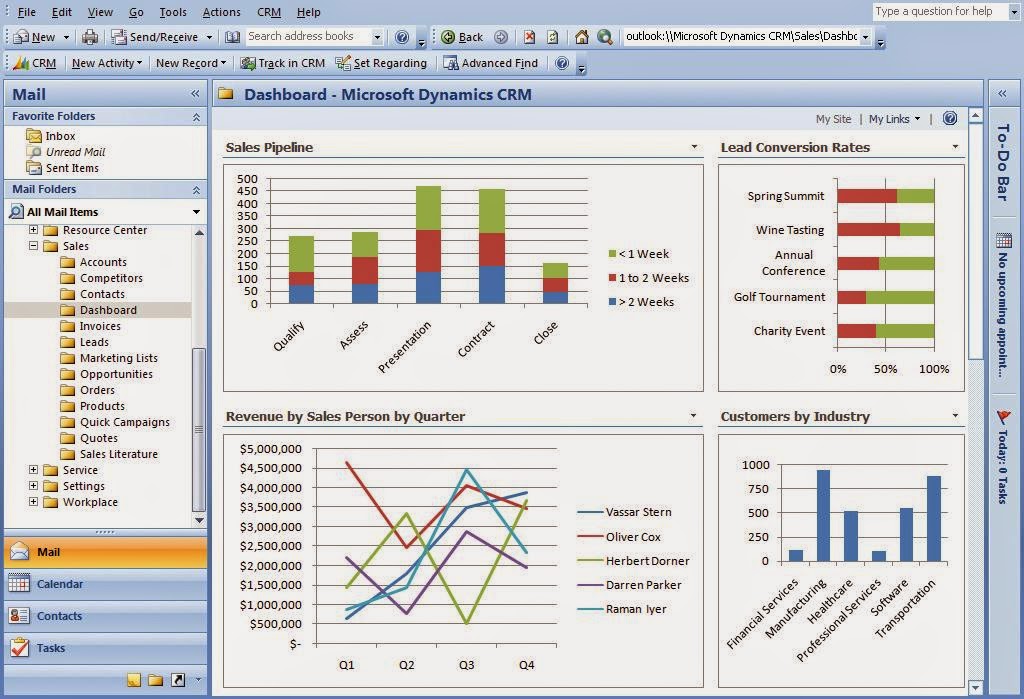Open the Tools menu
Image resolution: width=1024 pixels, height=699 pixels.
(173, 12)
